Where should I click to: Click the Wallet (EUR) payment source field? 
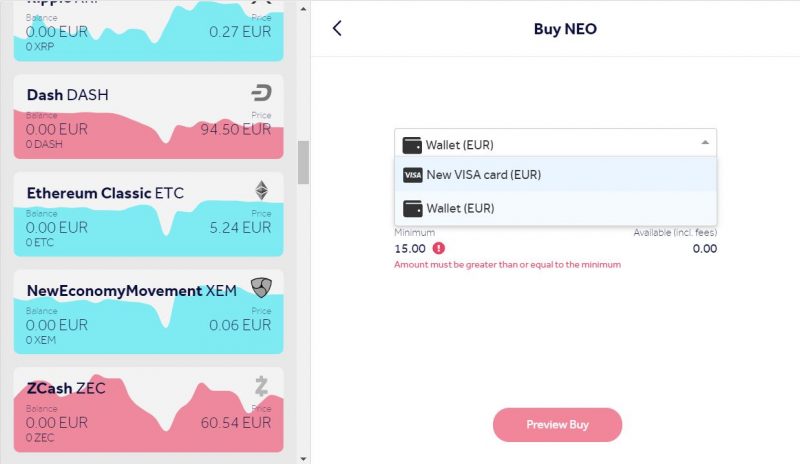click(556, 143)
